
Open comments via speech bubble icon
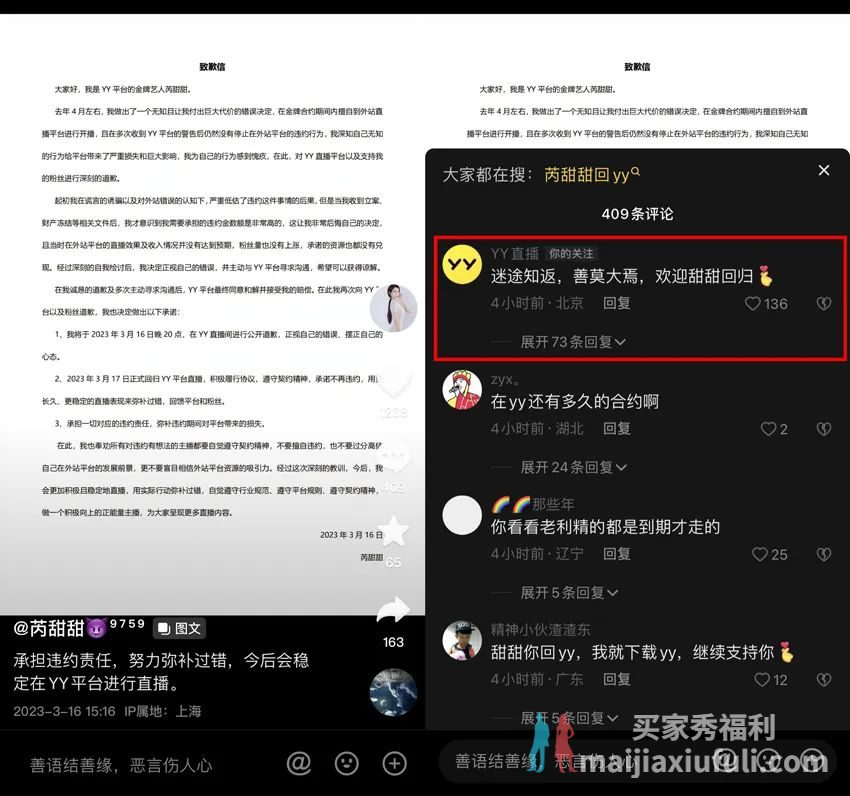point(394,458)
